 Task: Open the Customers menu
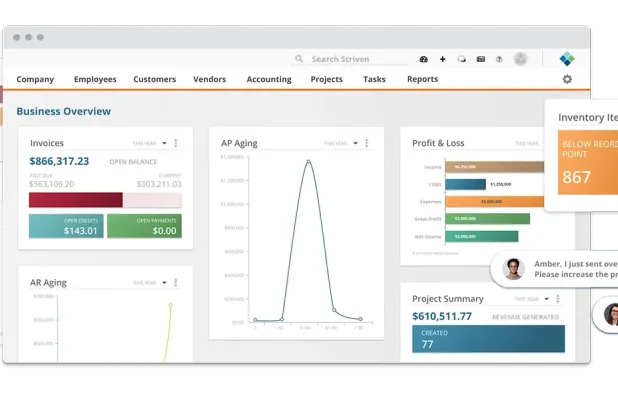click(x=154, y=79)
